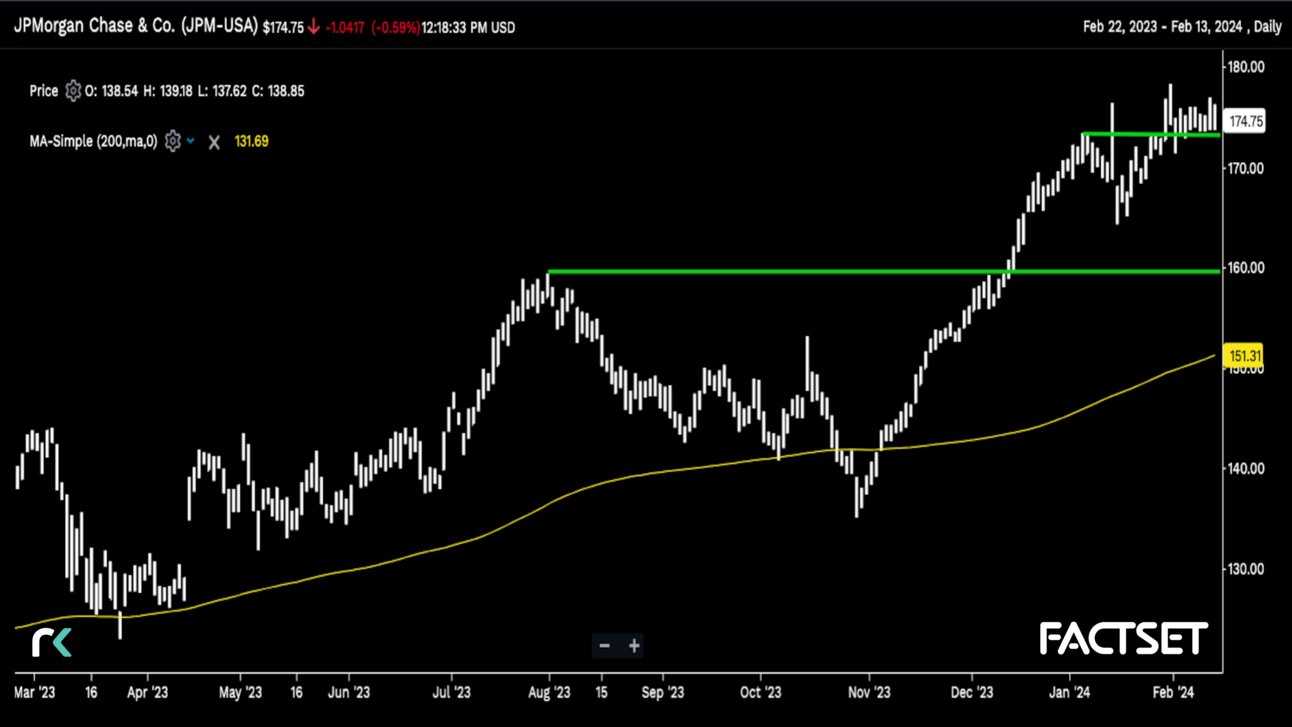This screenshot has height=727, width=1292.
Task: Click the Dec '23 x-axis label
Action: 972,692
